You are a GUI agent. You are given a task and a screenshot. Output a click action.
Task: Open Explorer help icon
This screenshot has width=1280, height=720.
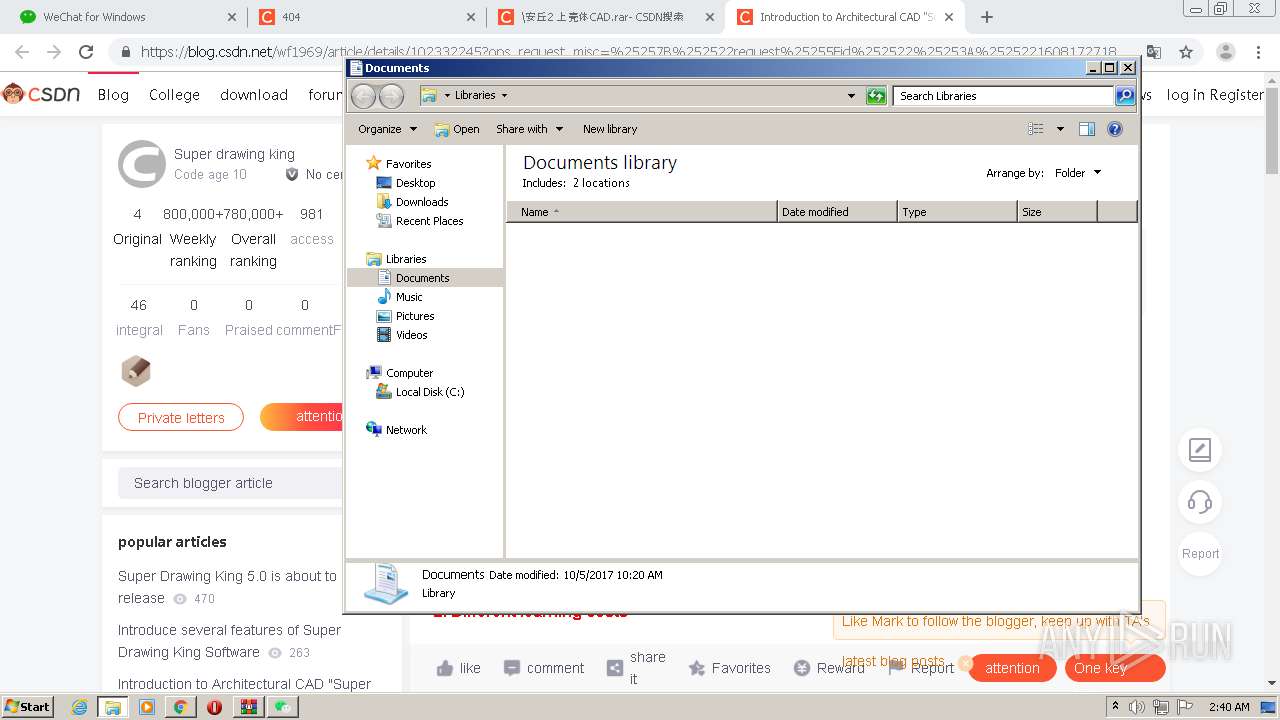(x=1115, y=129)
